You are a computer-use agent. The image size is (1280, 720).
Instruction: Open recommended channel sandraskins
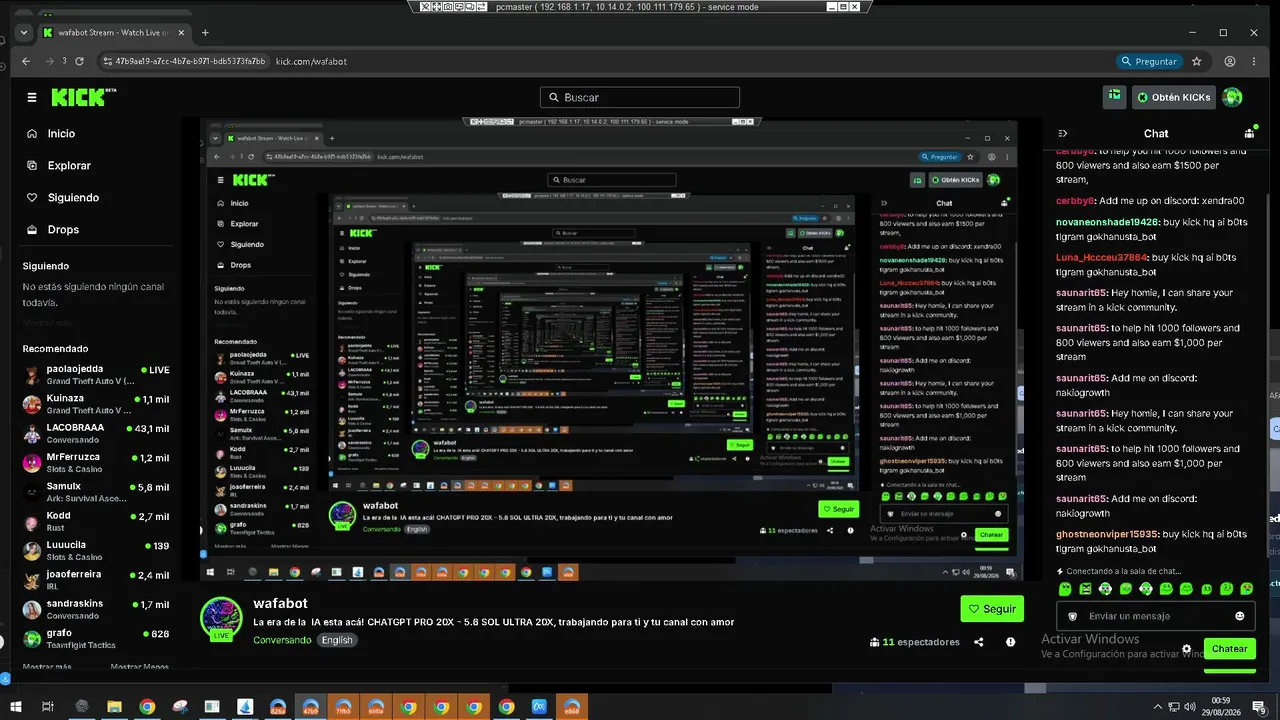click(x=96, y=609)
